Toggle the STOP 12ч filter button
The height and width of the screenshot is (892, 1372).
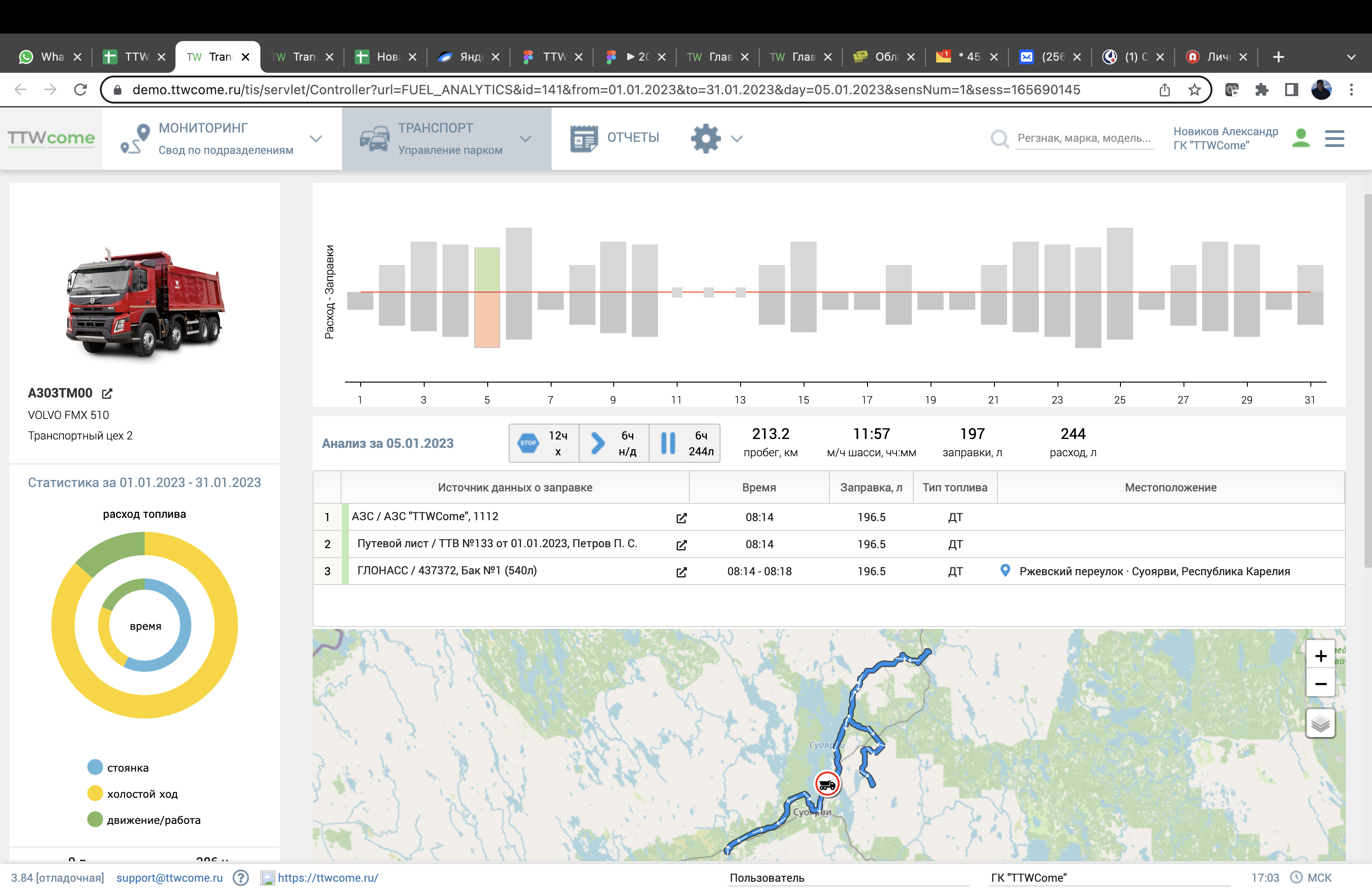[x=544, y=443]
